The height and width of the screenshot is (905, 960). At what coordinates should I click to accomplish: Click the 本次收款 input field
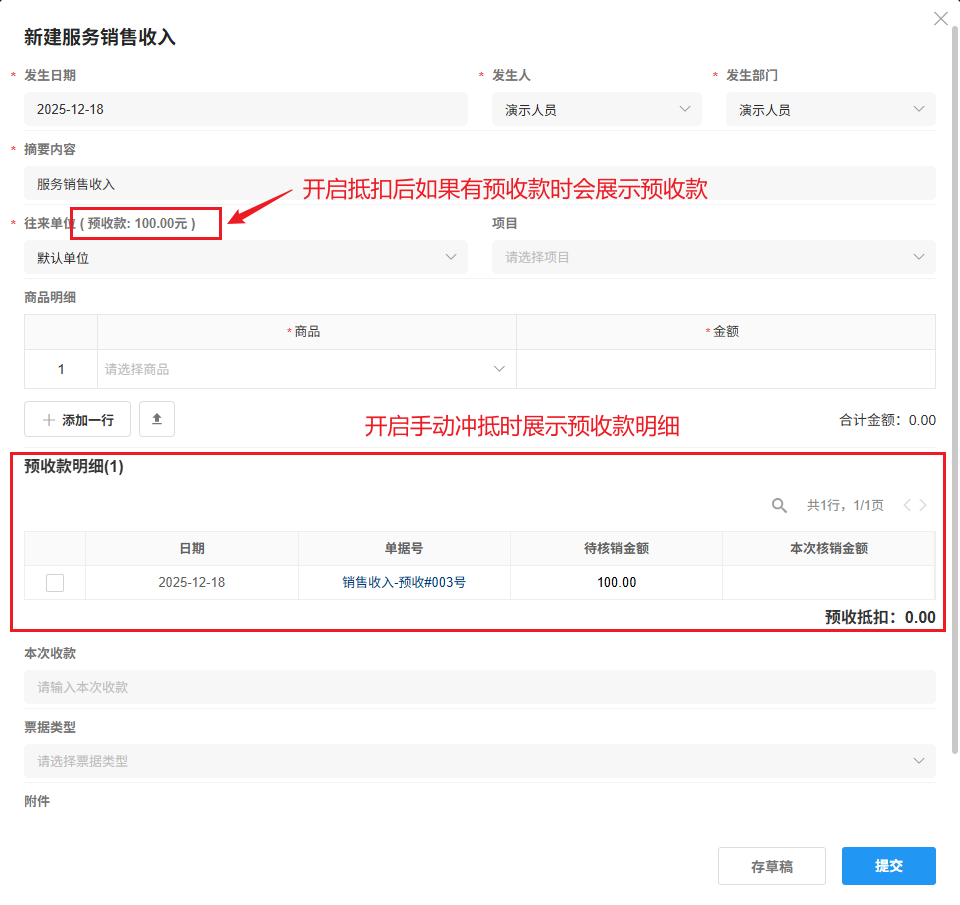480,687
